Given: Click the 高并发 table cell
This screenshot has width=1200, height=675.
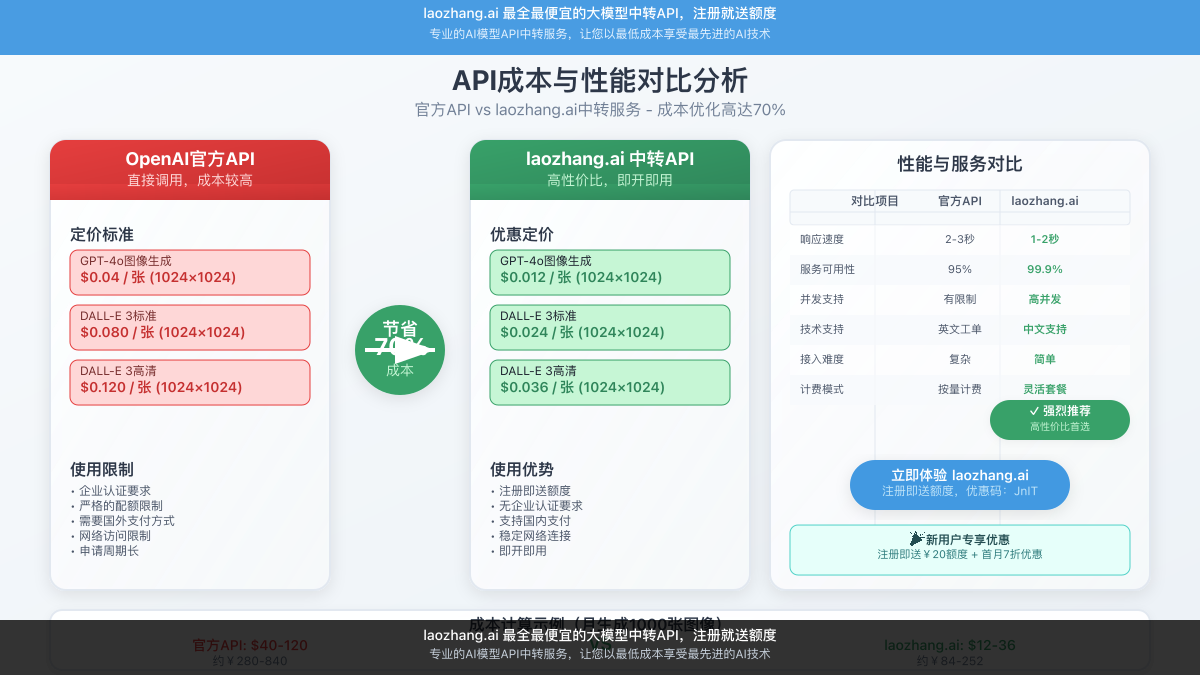Looking at the screenshot, I should 1045,299.
